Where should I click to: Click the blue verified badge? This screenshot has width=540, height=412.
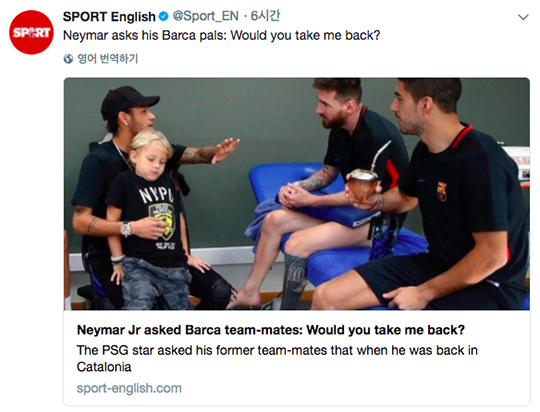163,16
